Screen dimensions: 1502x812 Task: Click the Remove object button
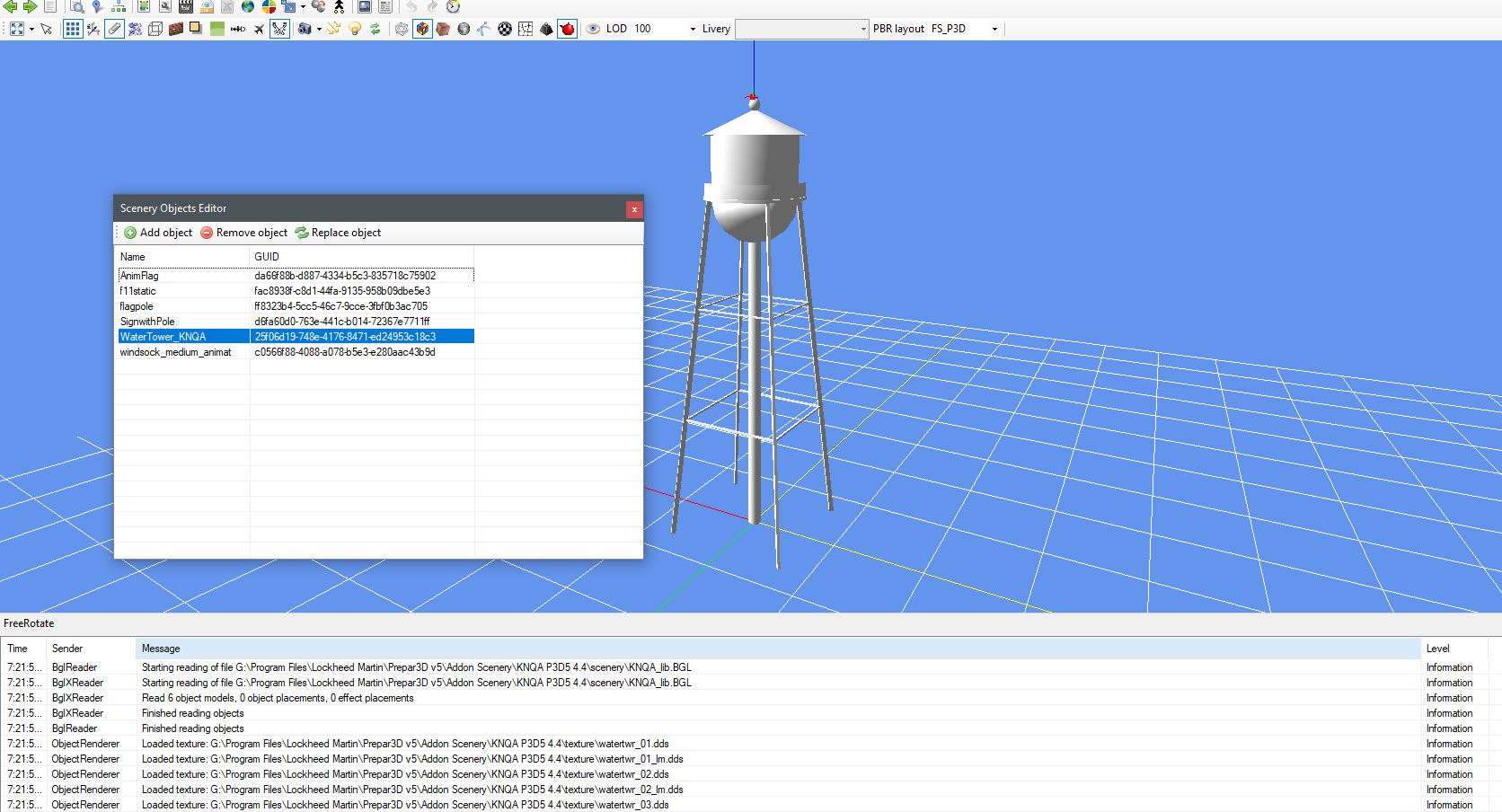tap(244, 233)
